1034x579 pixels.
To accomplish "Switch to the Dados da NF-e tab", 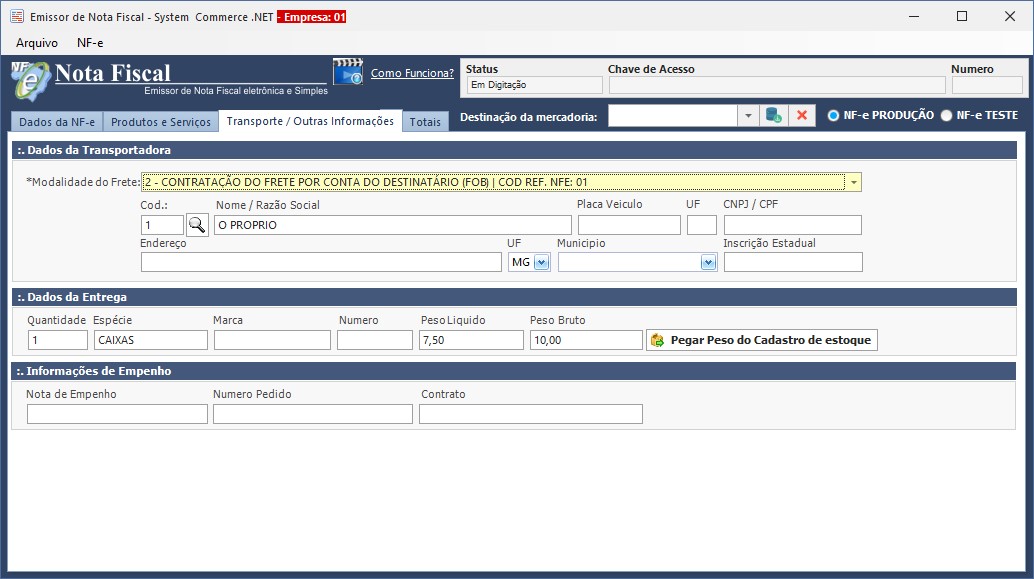I will (x=57, y=122).
